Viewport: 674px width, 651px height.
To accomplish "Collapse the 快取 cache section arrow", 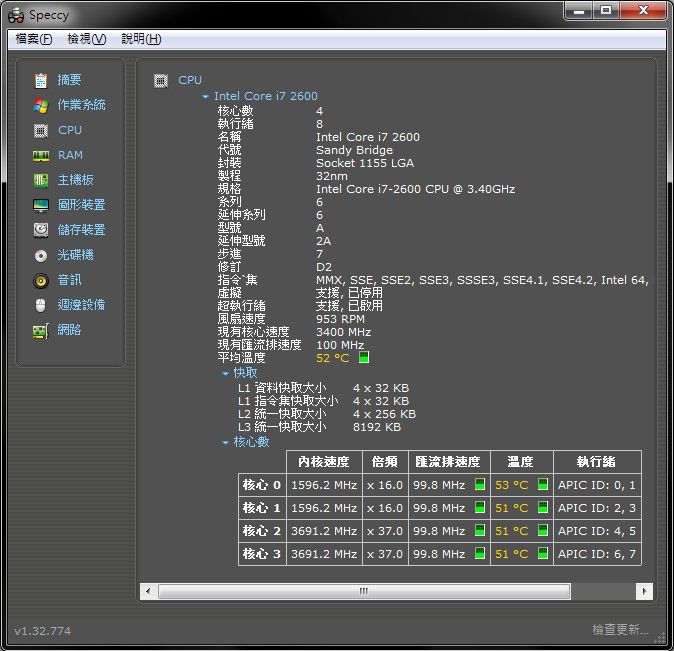I will (x=226, y=373).
